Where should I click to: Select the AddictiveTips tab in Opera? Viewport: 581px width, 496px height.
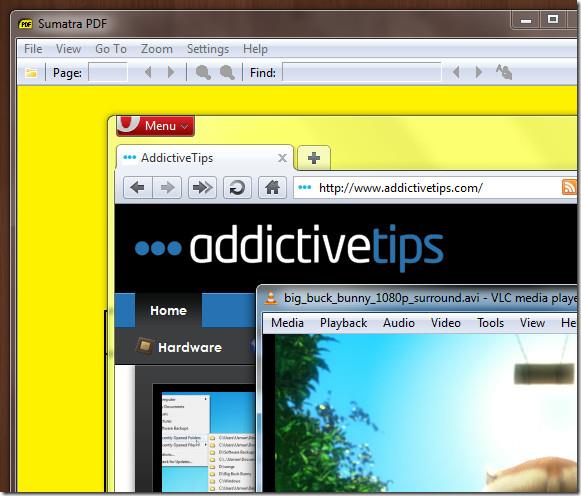pyautogui.click(x=205, y=158)
